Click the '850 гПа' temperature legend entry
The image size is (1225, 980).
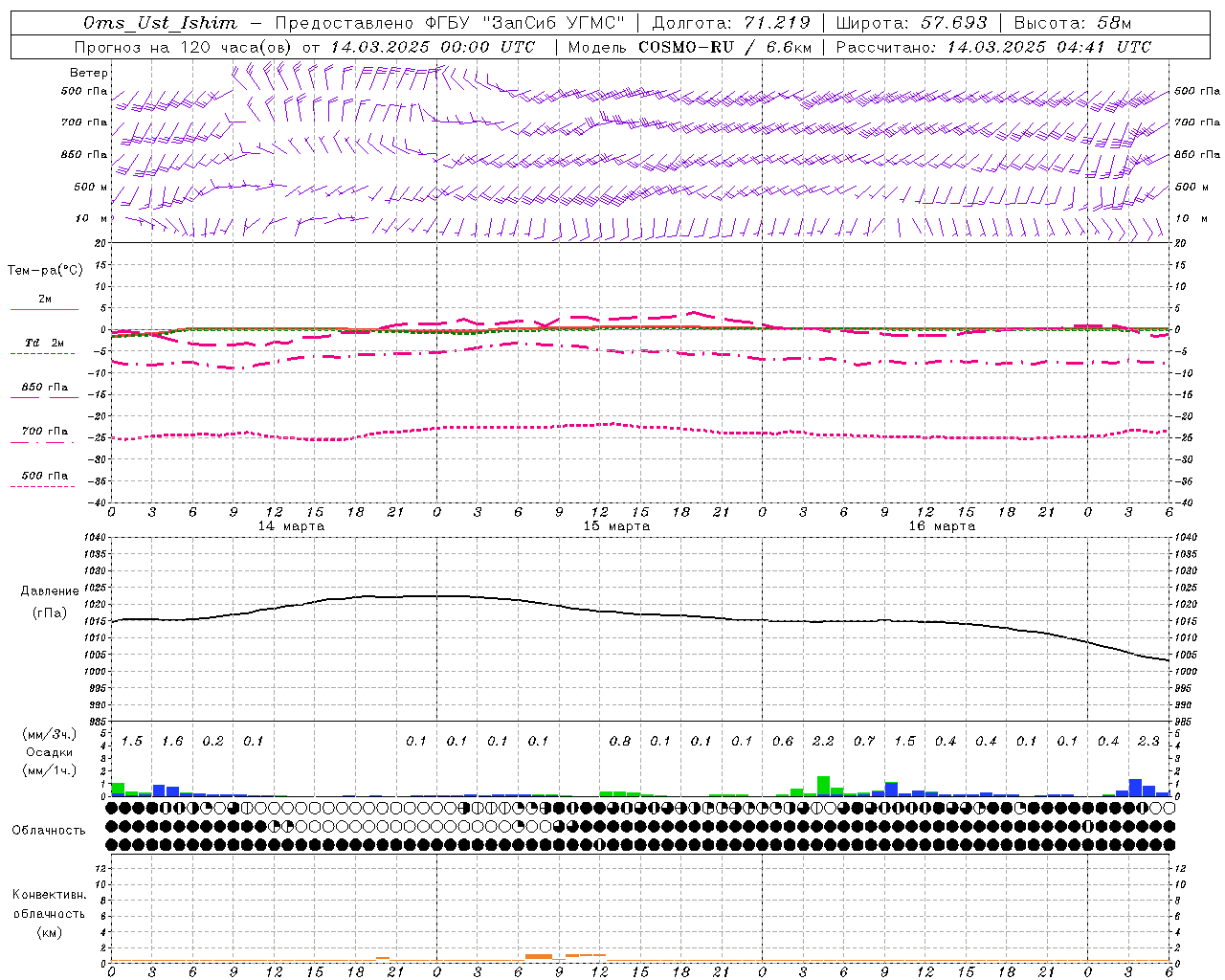click(45, 388)
